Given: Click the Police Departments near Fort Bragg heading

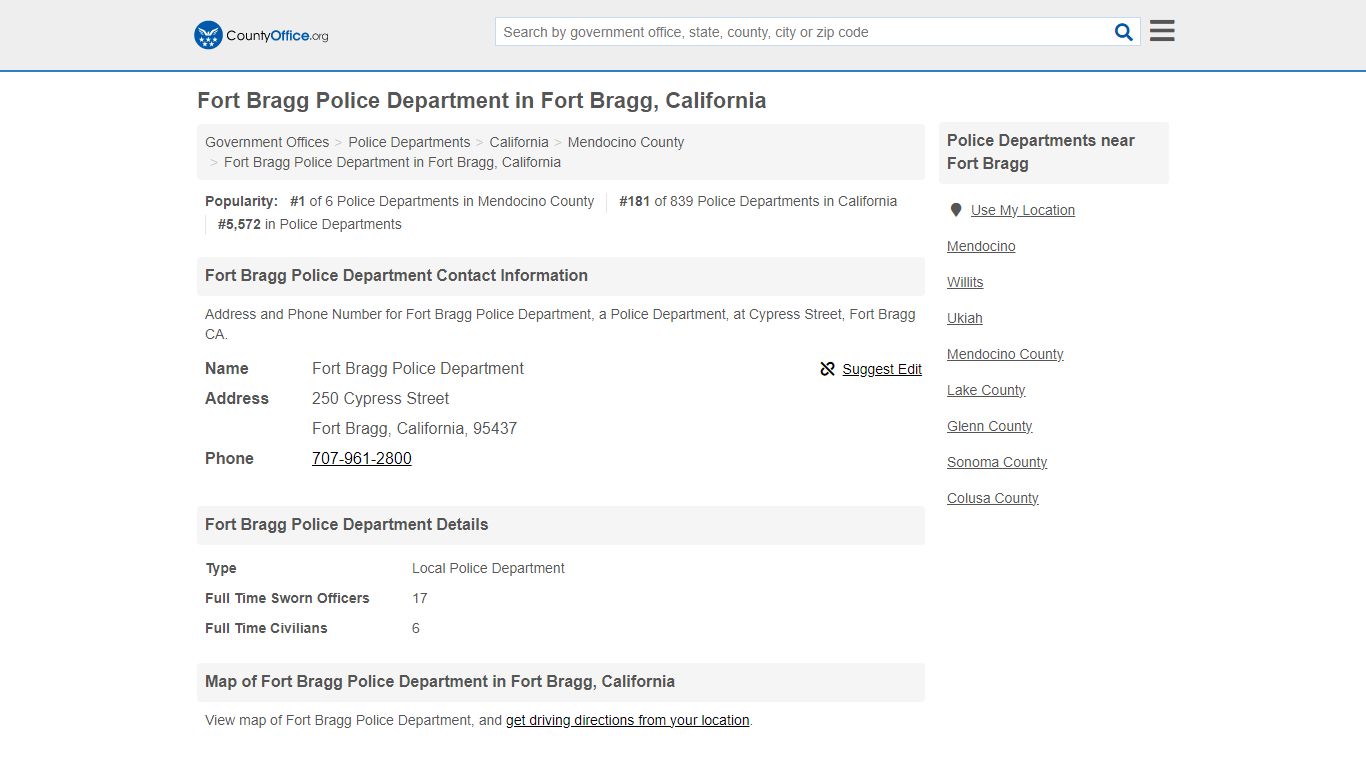Looking at the screenshot, I should coord(1054,152).
